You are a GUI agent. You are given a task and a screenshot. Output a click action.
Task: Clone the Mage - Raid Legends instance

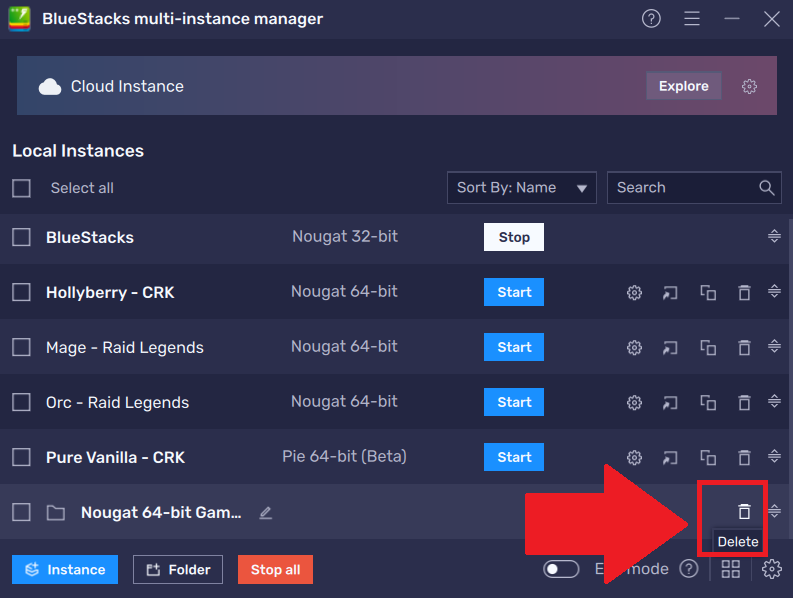(x=708, y=348)
